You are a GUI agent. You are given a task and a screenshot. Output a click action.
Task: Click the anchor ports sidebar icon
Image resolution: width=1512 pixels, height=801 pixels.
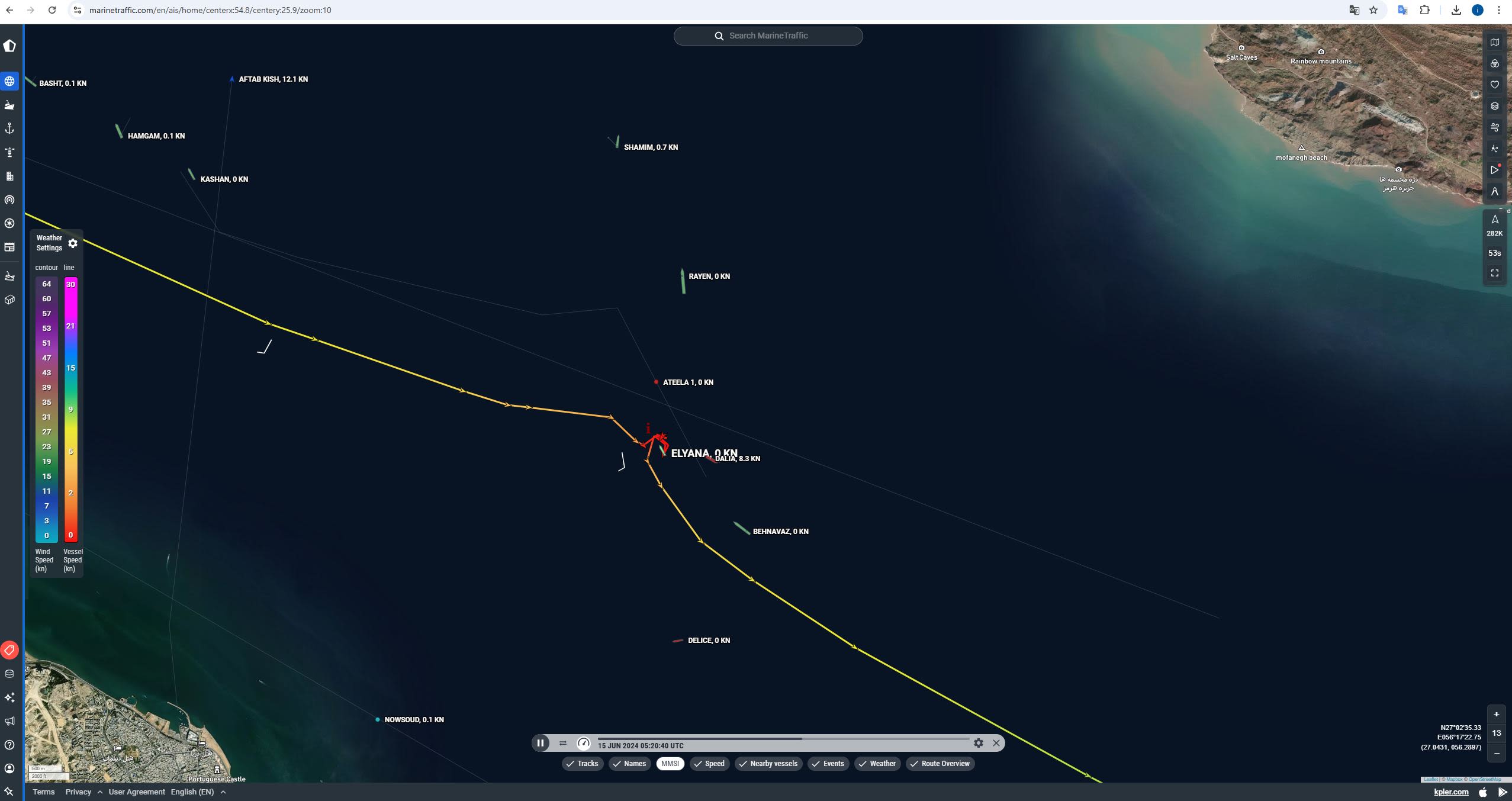click(x=9, y=128)
